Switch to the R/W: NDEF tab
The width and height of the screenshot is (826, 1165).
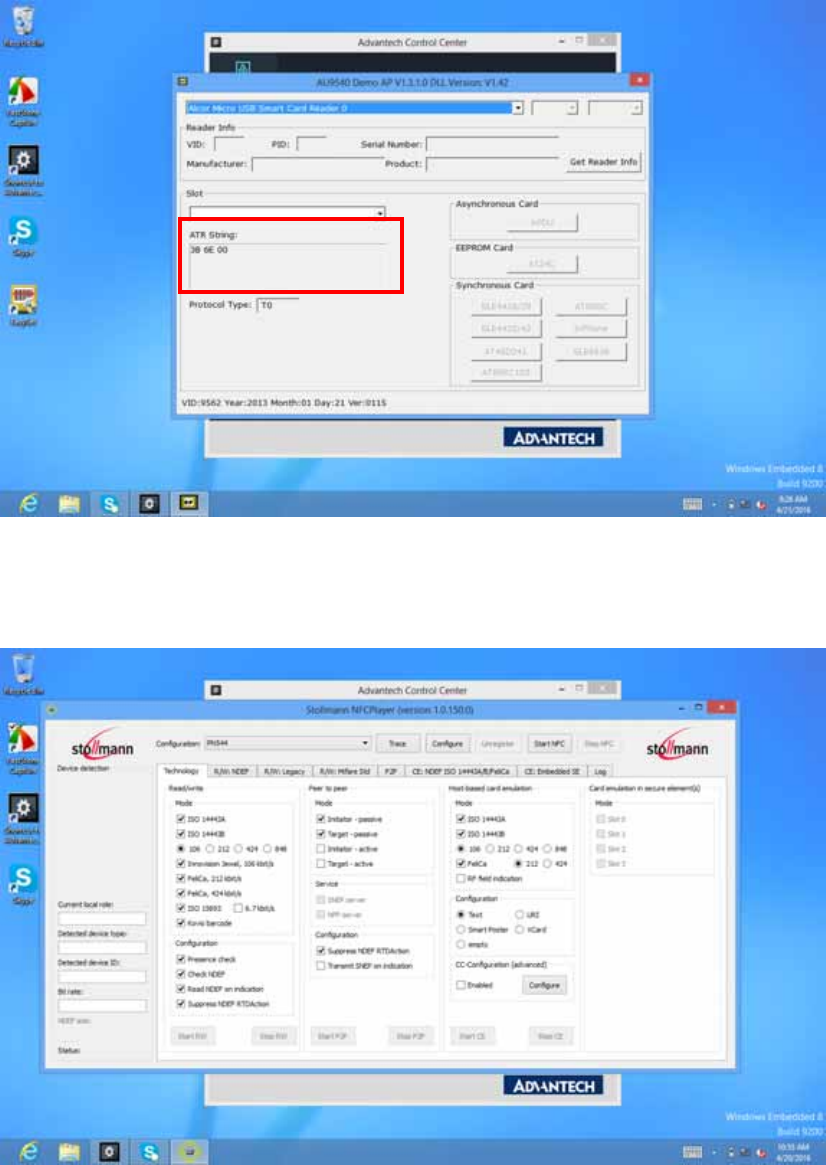[231, 772]
